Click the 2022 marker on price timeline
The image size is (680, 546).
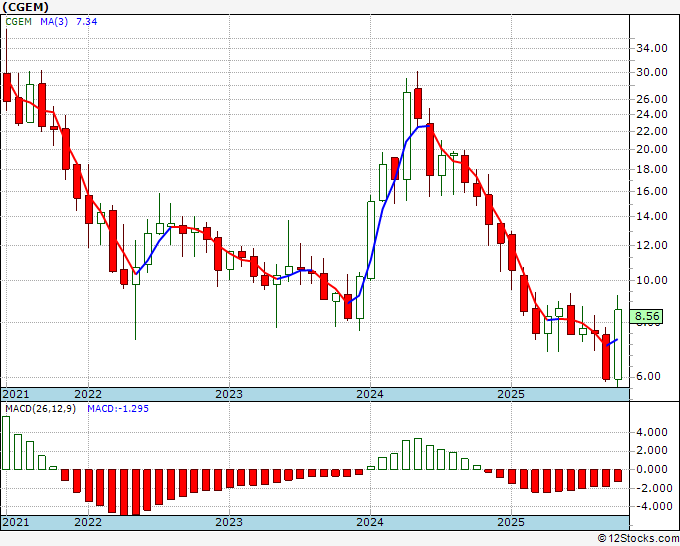pyautogui.click(x=88, y=394)
